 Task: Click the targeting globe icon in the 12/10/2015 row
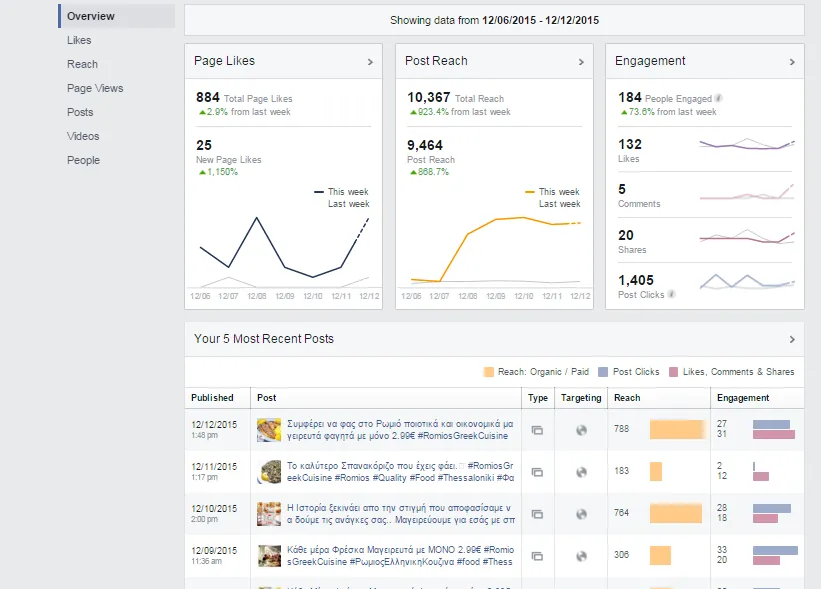click(581, 514)
